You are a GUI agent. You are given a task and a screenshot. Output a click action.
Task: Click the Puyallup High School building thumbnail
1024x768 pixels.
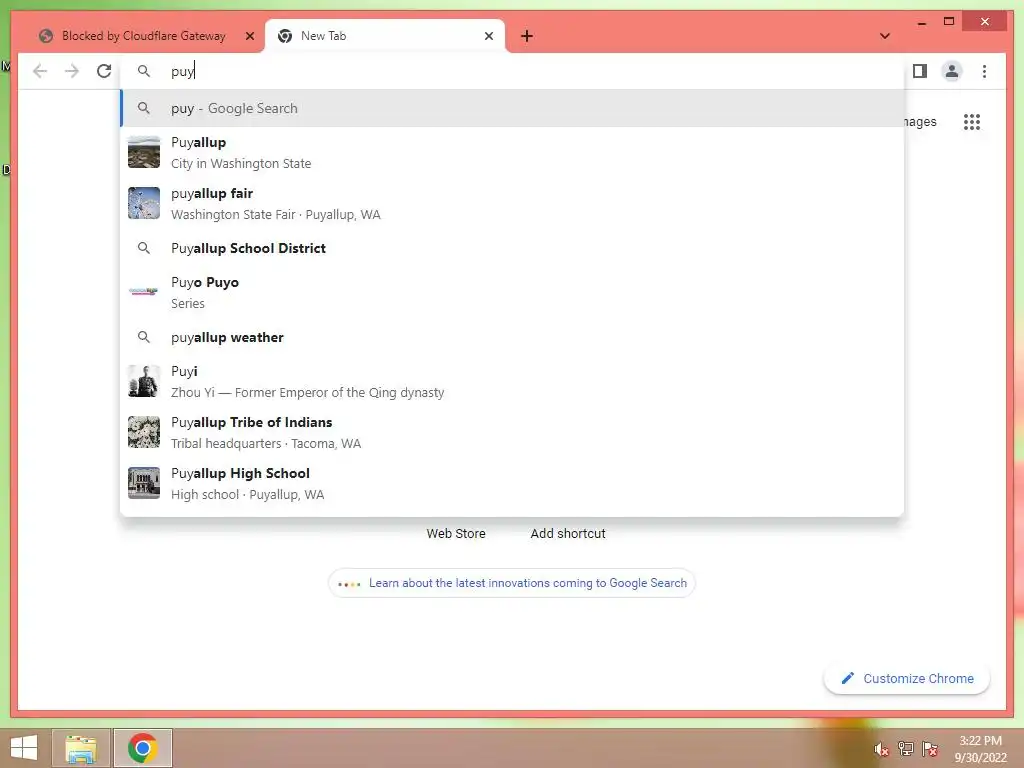click(144, 483)
